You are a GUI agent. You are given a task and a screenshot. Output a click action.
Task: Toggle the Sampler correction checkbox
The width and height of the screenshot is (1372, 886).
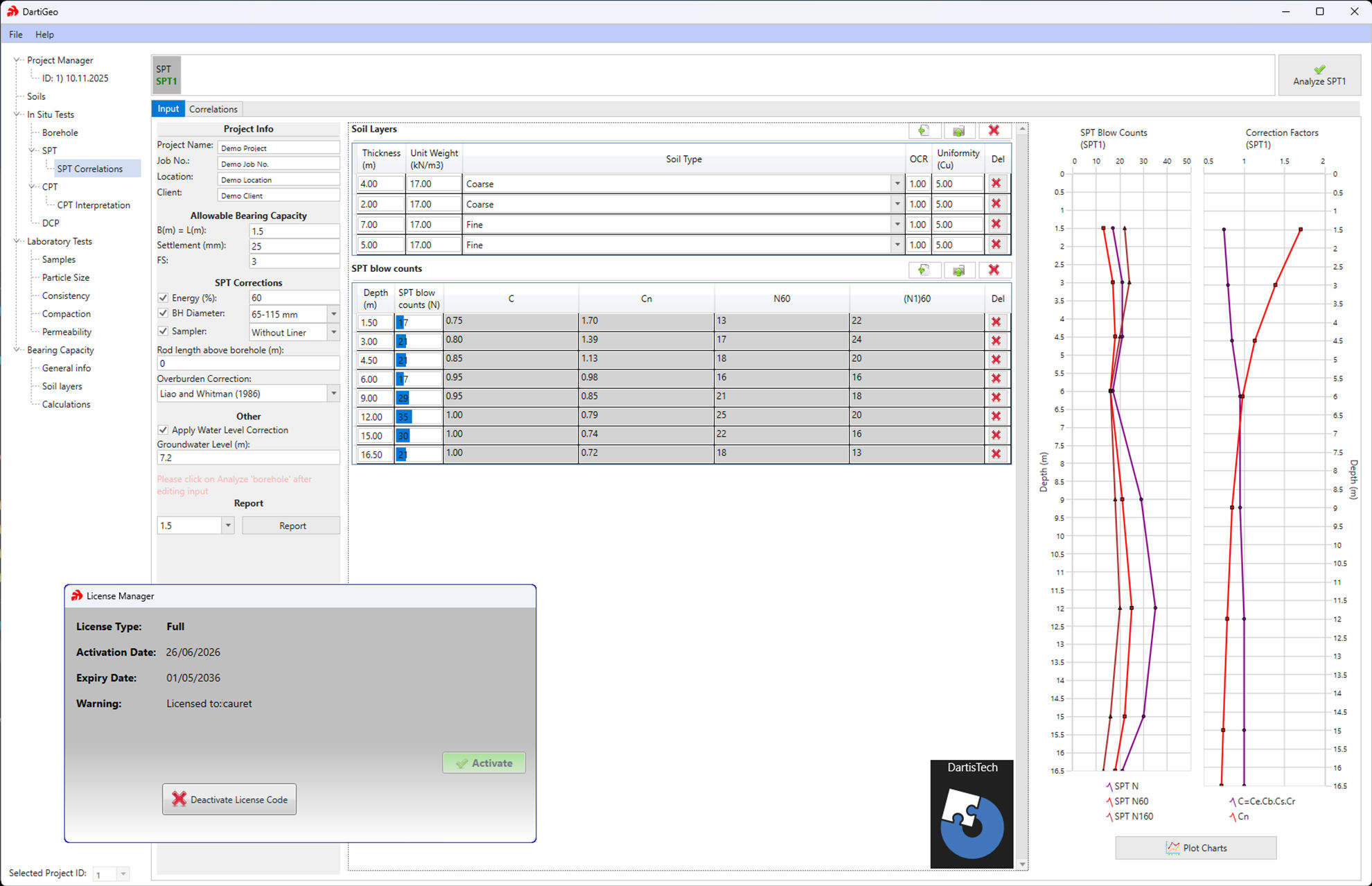tap(163, 331)
